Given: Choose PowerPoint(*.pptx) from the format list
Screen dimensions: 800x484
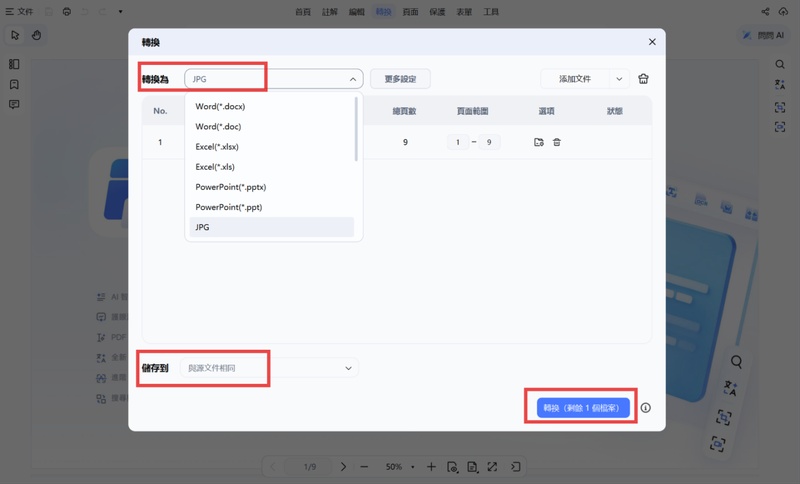Looking at the screenshot, I should tap(271, 187).
